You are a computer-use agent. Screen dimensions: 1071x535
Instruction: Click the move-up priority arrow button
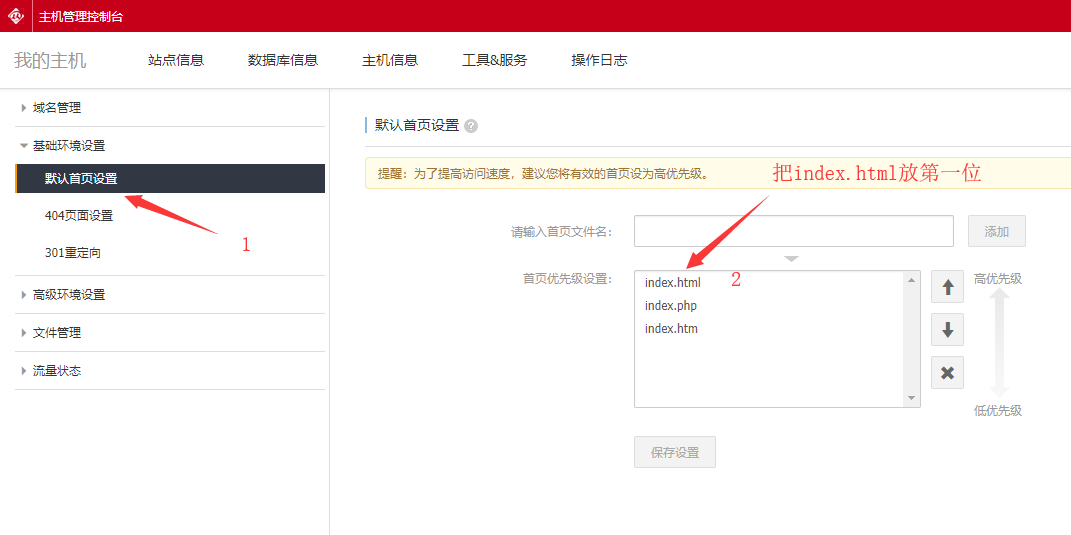[x=947, y=287]
